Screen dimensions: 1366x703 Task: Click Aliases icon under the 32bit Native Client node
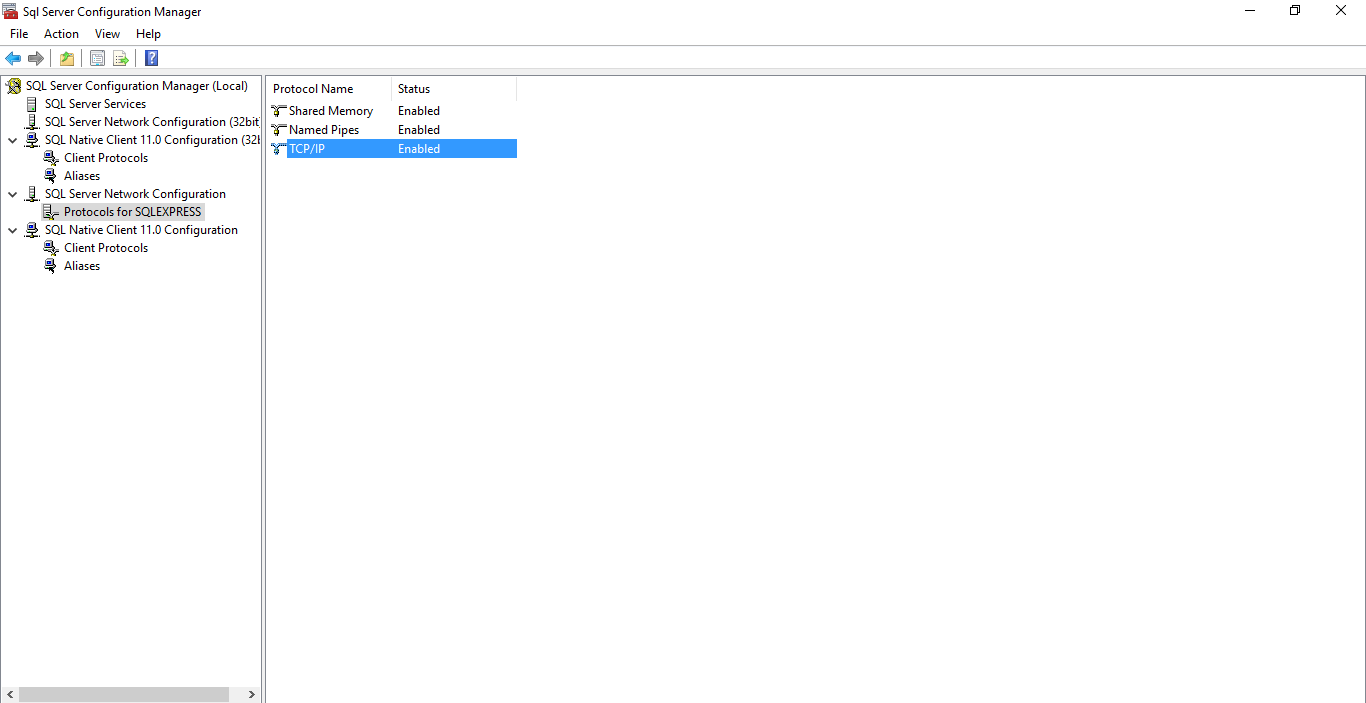coord(51,176)
